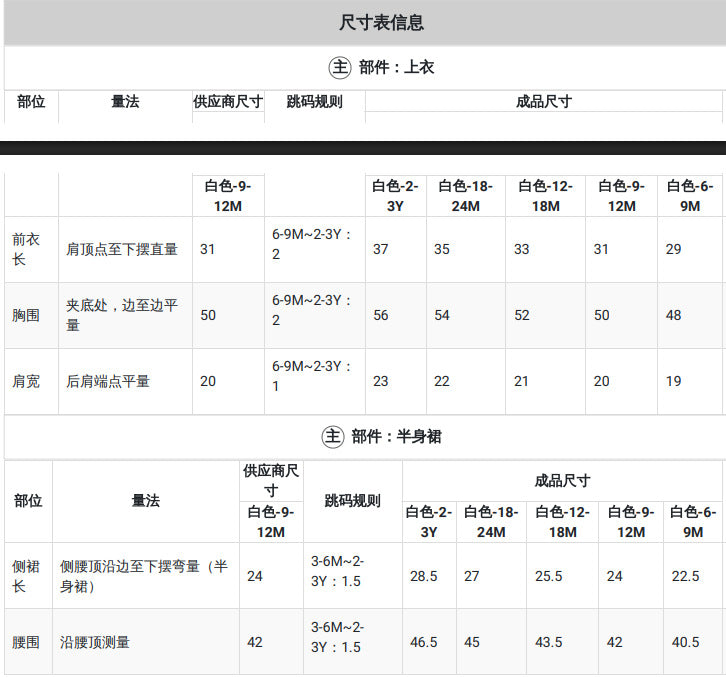
Task: Click the 尺寸表信息 header bar
Action: [365, 23]
